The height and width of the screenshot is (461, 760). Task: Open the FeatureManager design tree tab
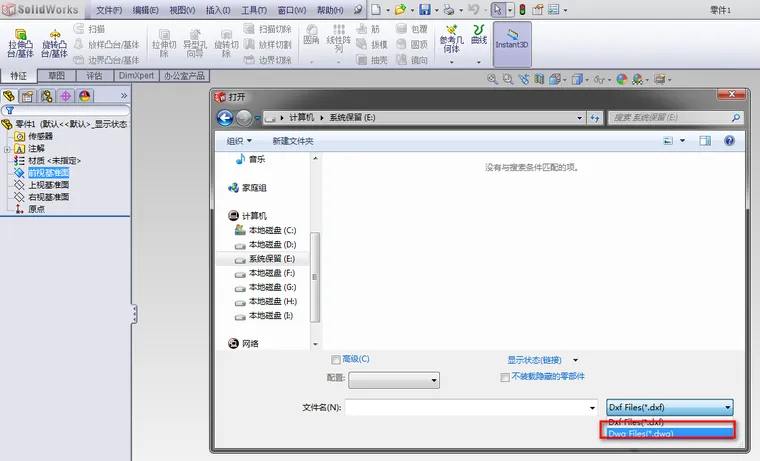pyautogui.click(x=9, y=96)
